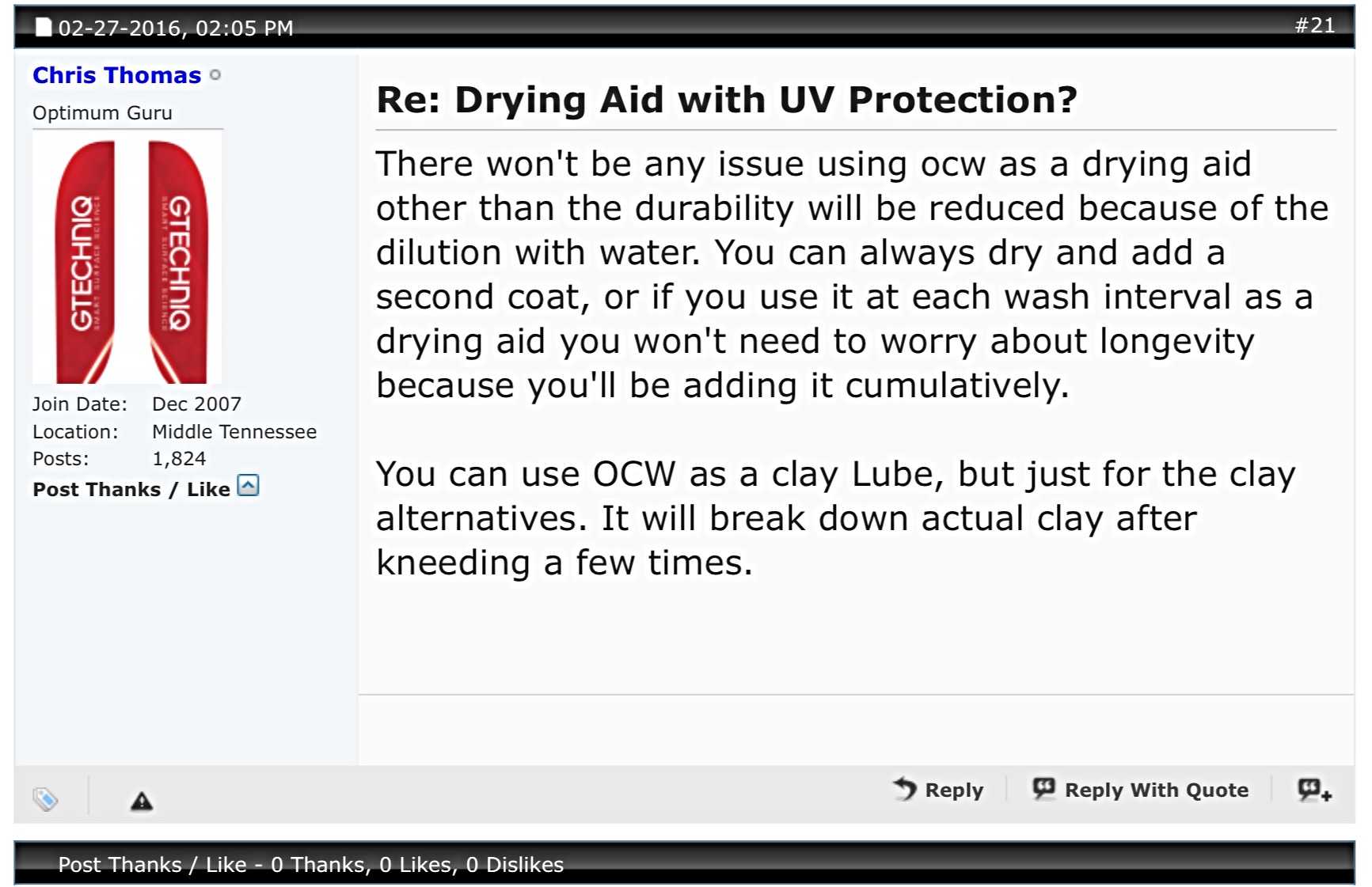
Task: Report post using warning triangle icon
Action: [x=142, y=801]
